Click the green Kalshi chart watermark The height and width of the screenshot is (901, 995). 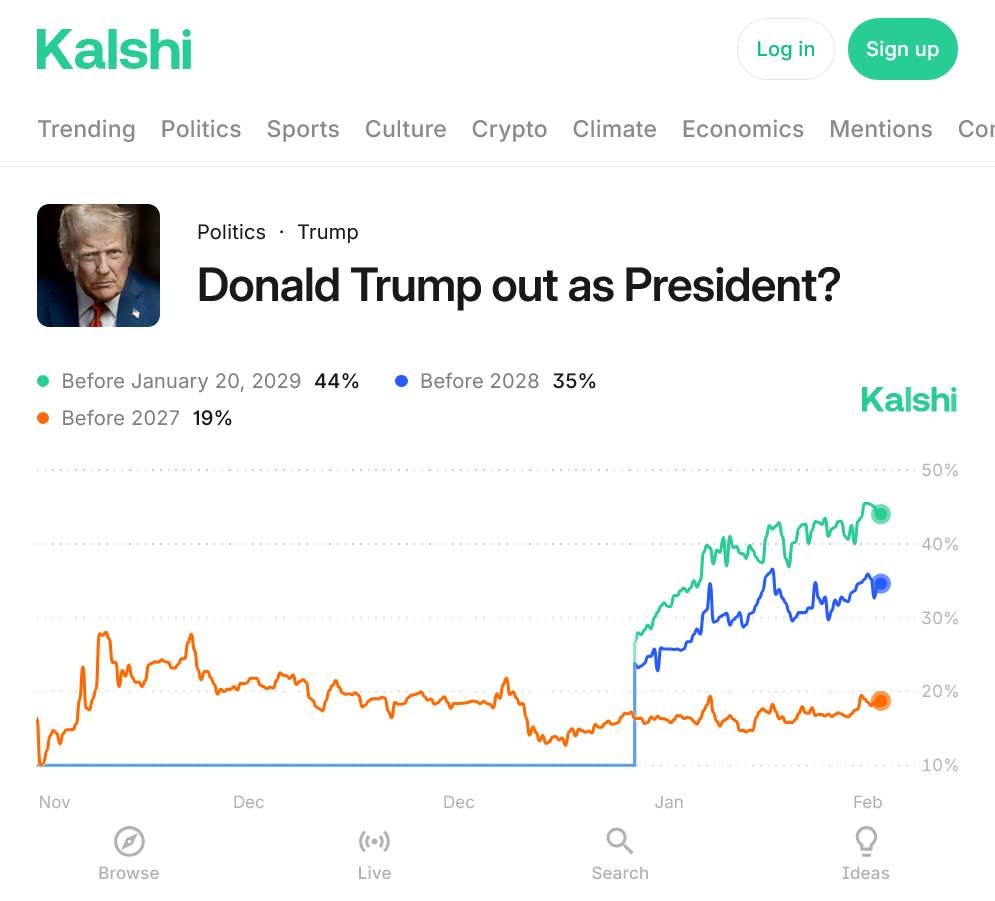tap(909, 400)
